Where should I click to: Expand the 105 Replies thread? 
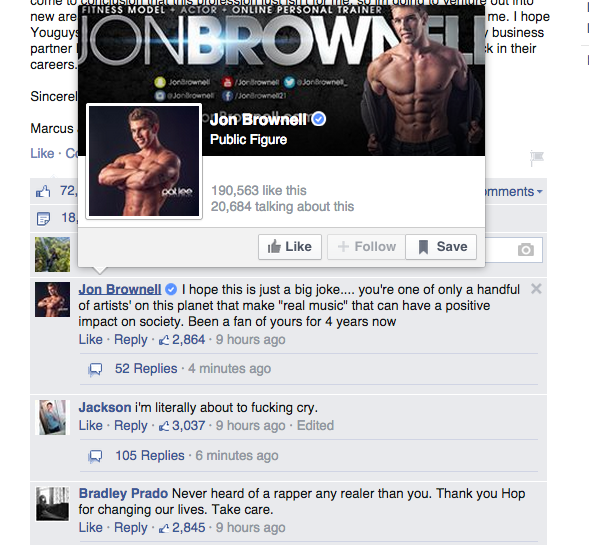coord(150,456)
